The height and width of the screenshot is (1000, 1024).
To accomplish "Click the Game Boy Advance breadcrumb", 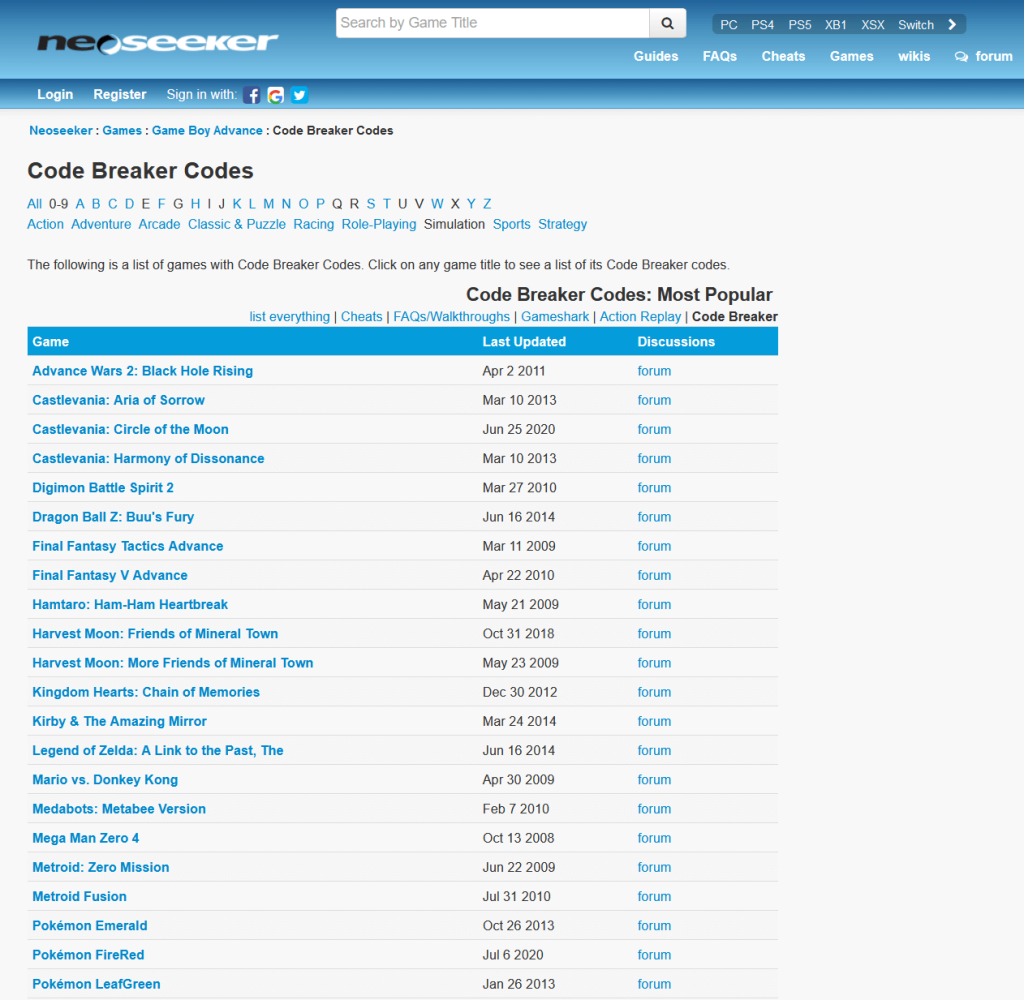I will pos(207,130).
